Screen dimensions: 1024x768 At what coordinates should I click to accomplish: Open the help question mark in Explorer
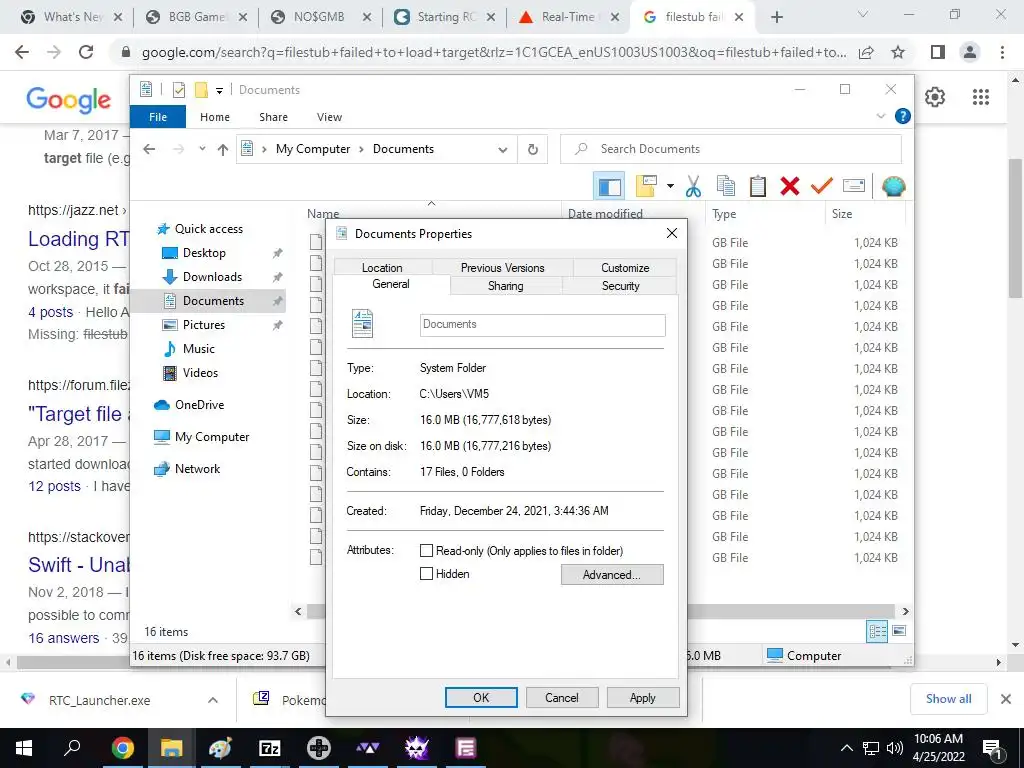[903, 116]
